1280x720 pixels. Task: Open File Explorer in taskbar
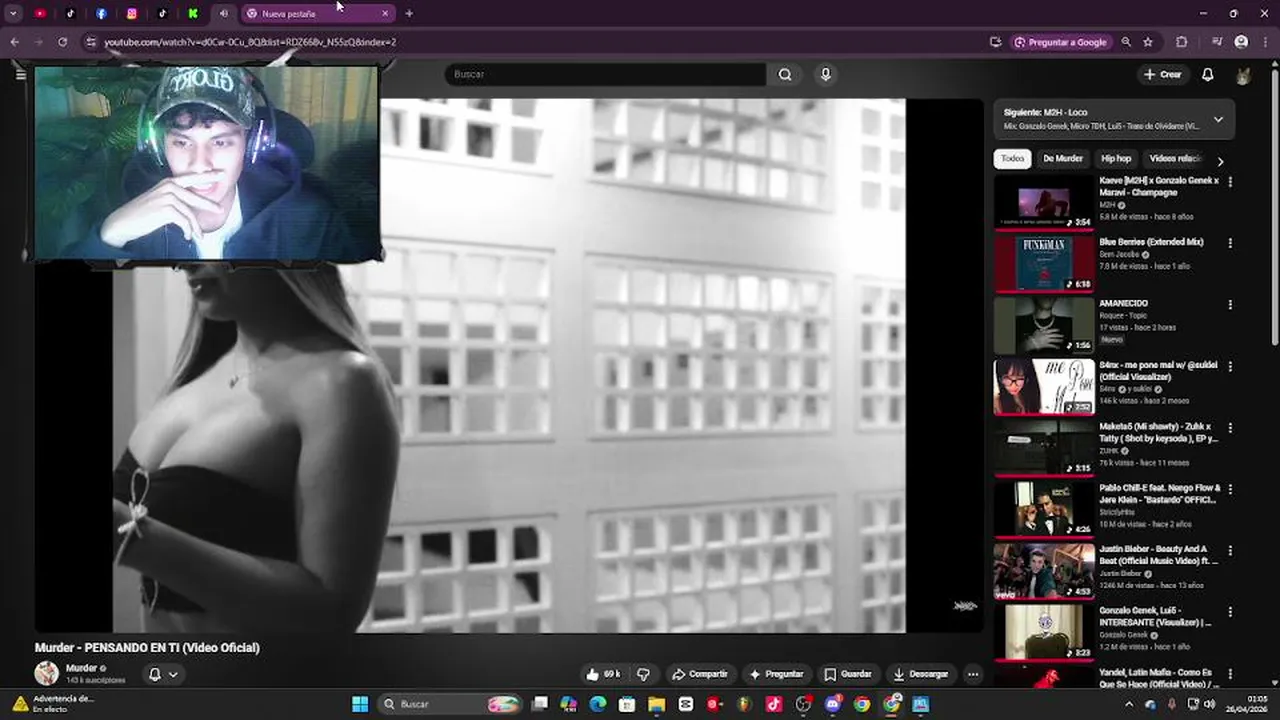tap(656, 704)
